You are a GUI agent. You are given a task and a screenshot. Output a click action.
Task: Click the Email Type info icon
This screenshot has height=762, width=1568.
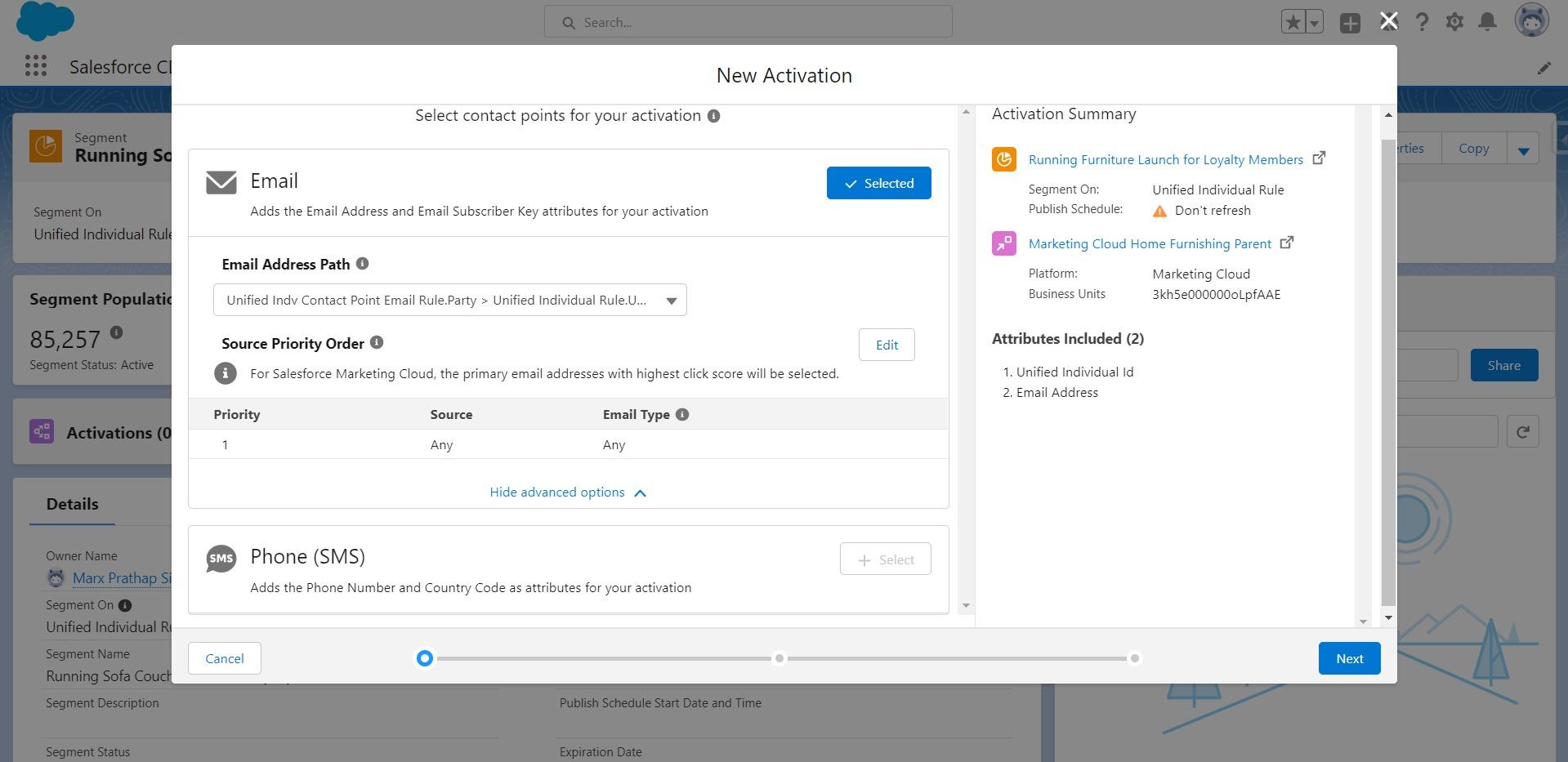pos(682,414)
